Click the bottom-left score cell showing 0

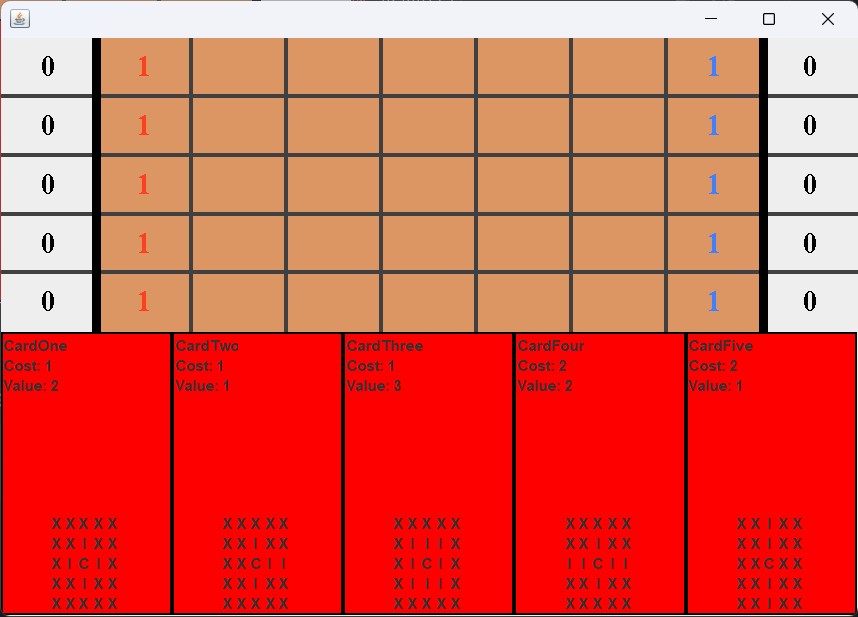pyautogui.click(x=46, y=301)
